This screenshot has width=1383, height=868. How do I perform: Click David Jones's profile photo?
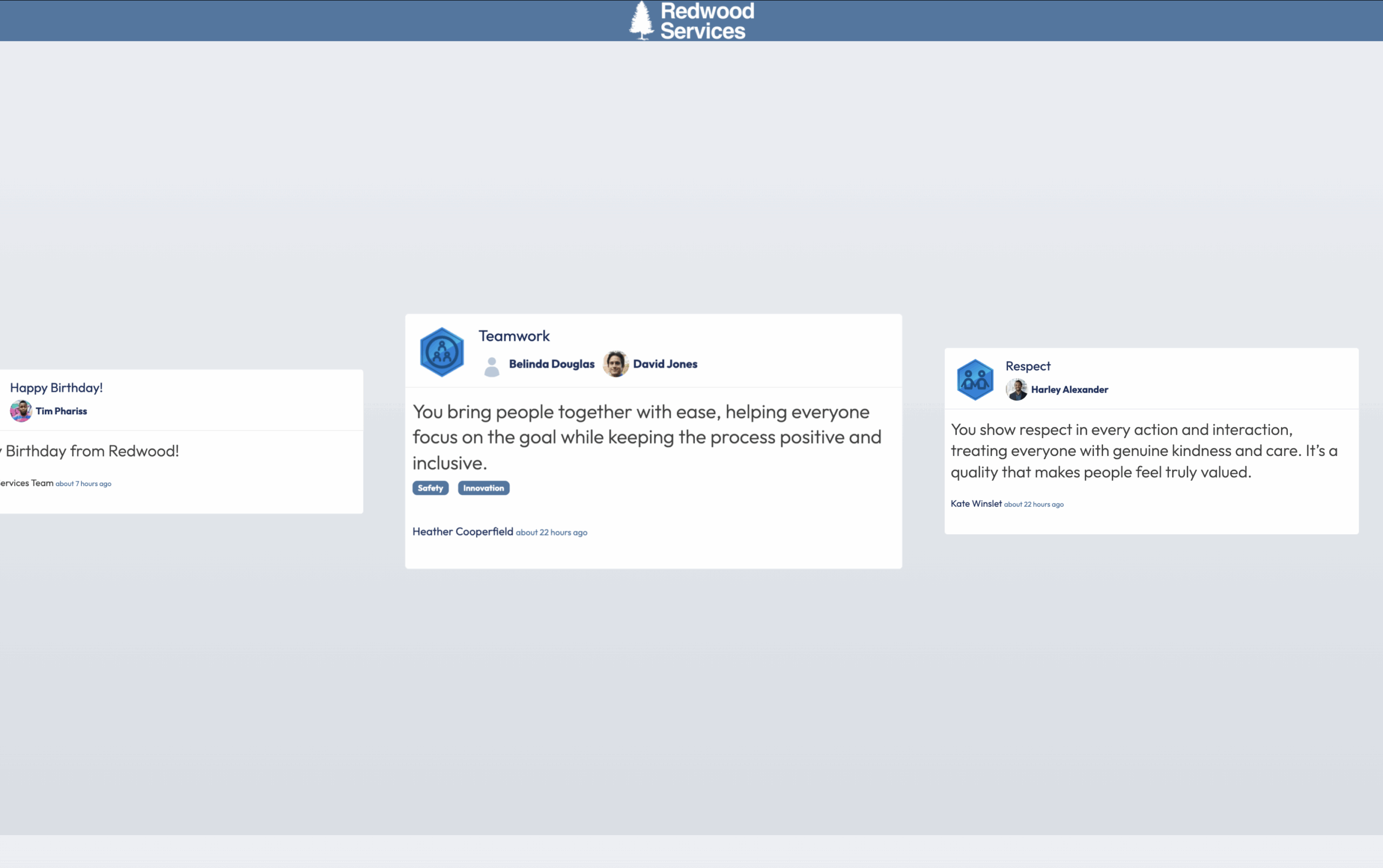[x=615, y=364]
